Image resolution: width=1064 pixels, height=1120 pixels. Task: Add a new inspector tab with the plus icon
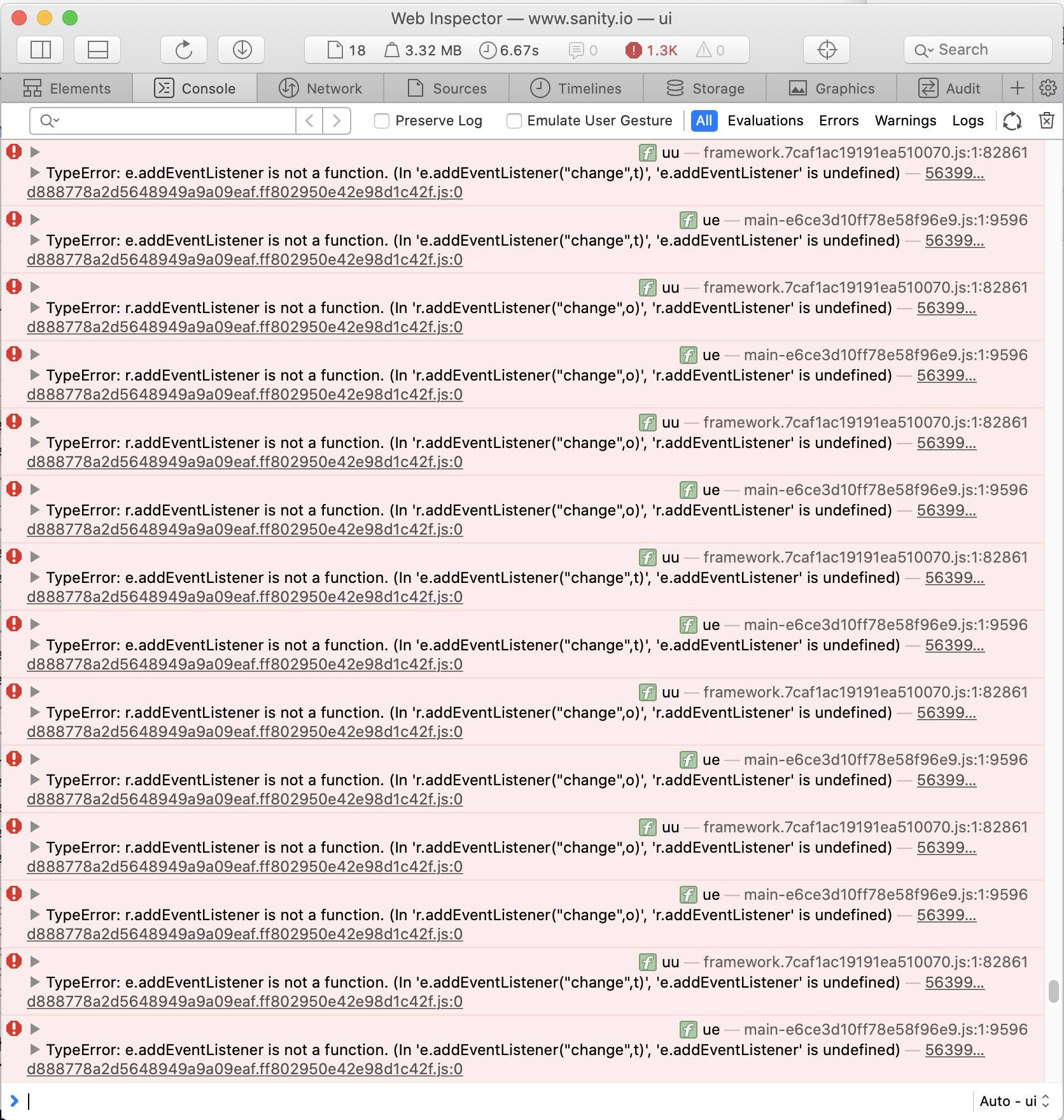click(x=1017, y=88)
